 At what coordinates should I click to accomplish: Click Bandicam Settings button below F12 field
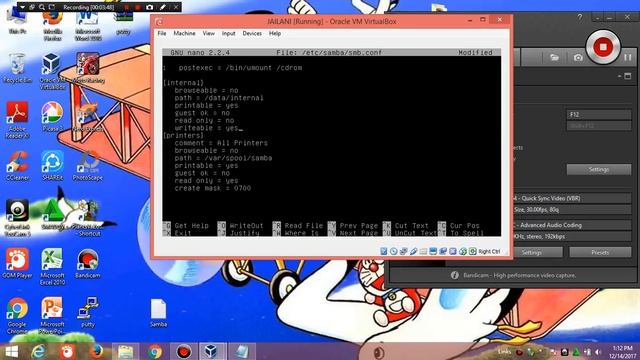pyautogui.click(x=599, y=169)
